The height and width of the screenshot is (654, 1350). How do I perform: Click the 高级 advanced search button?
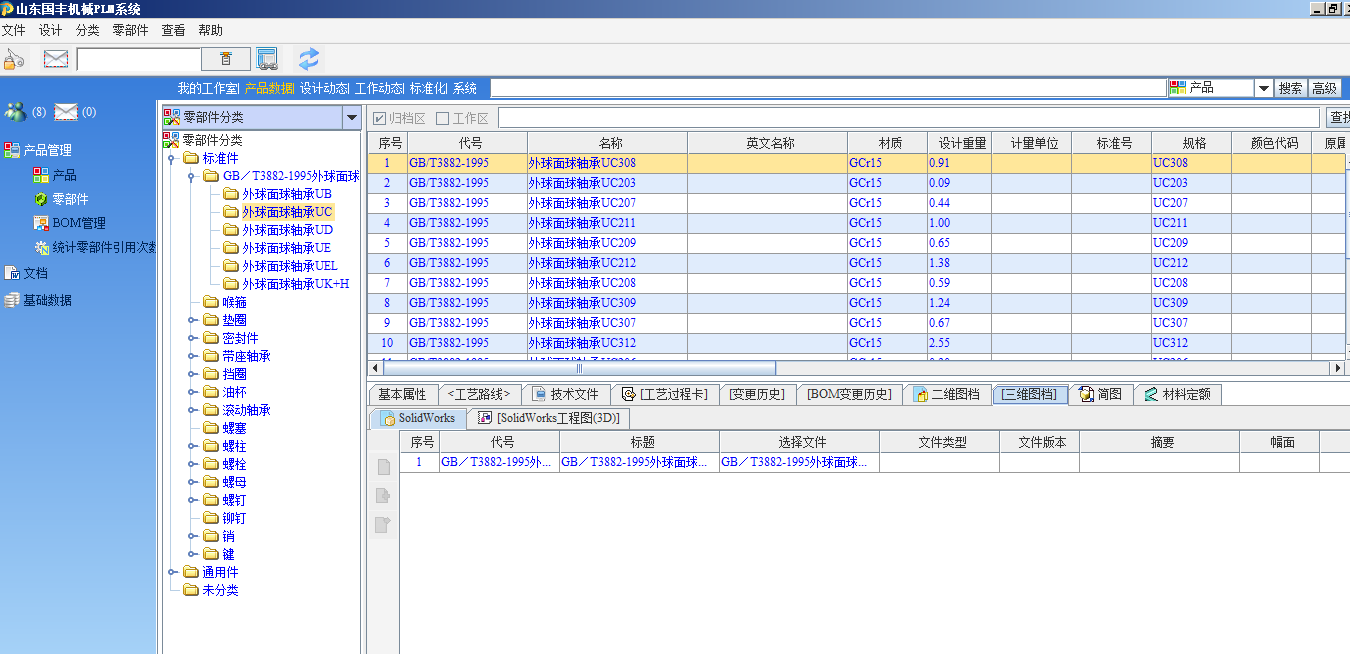1324,88
